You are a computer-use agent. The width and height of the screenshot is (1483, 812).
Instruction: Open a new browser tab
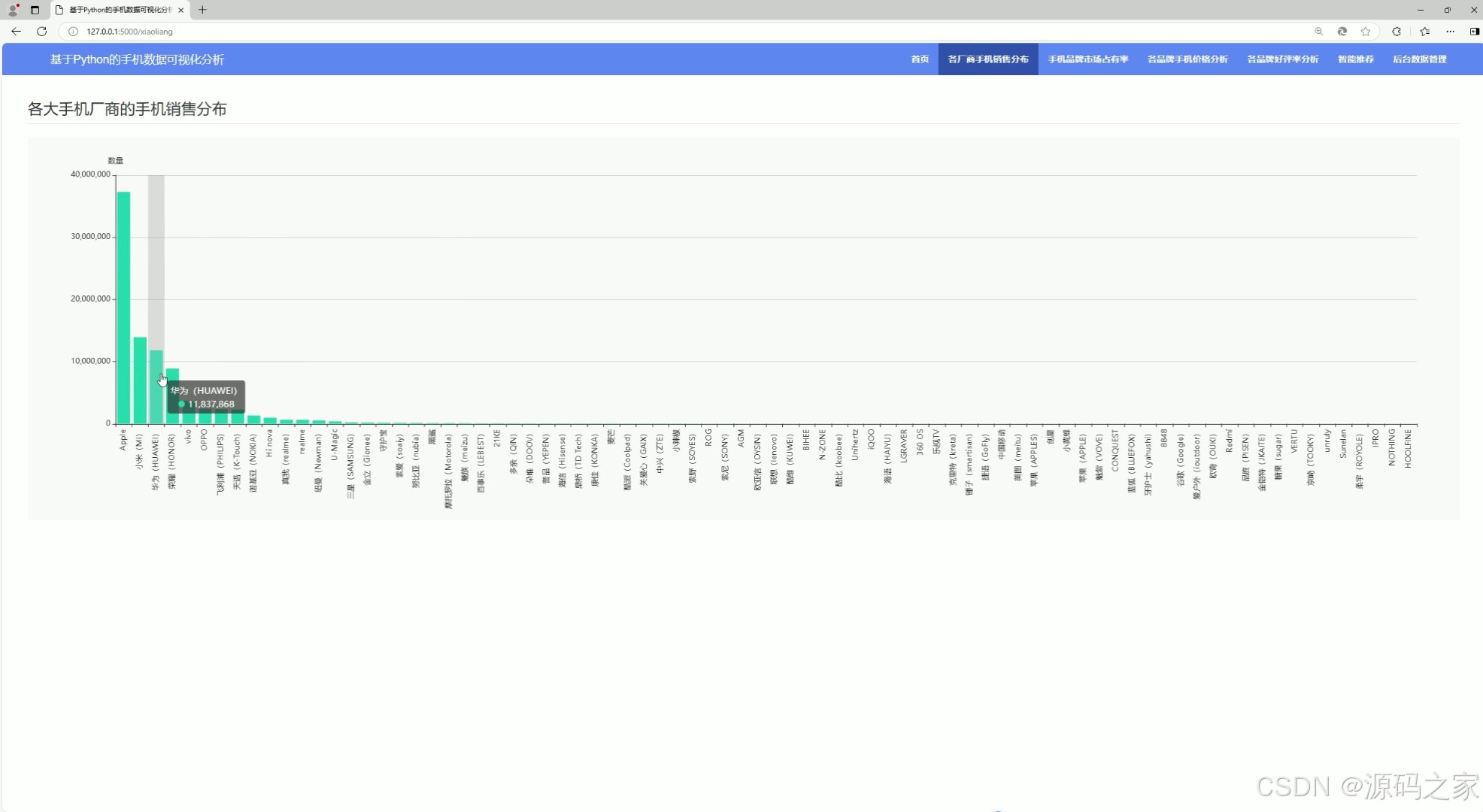coord(202,10)
